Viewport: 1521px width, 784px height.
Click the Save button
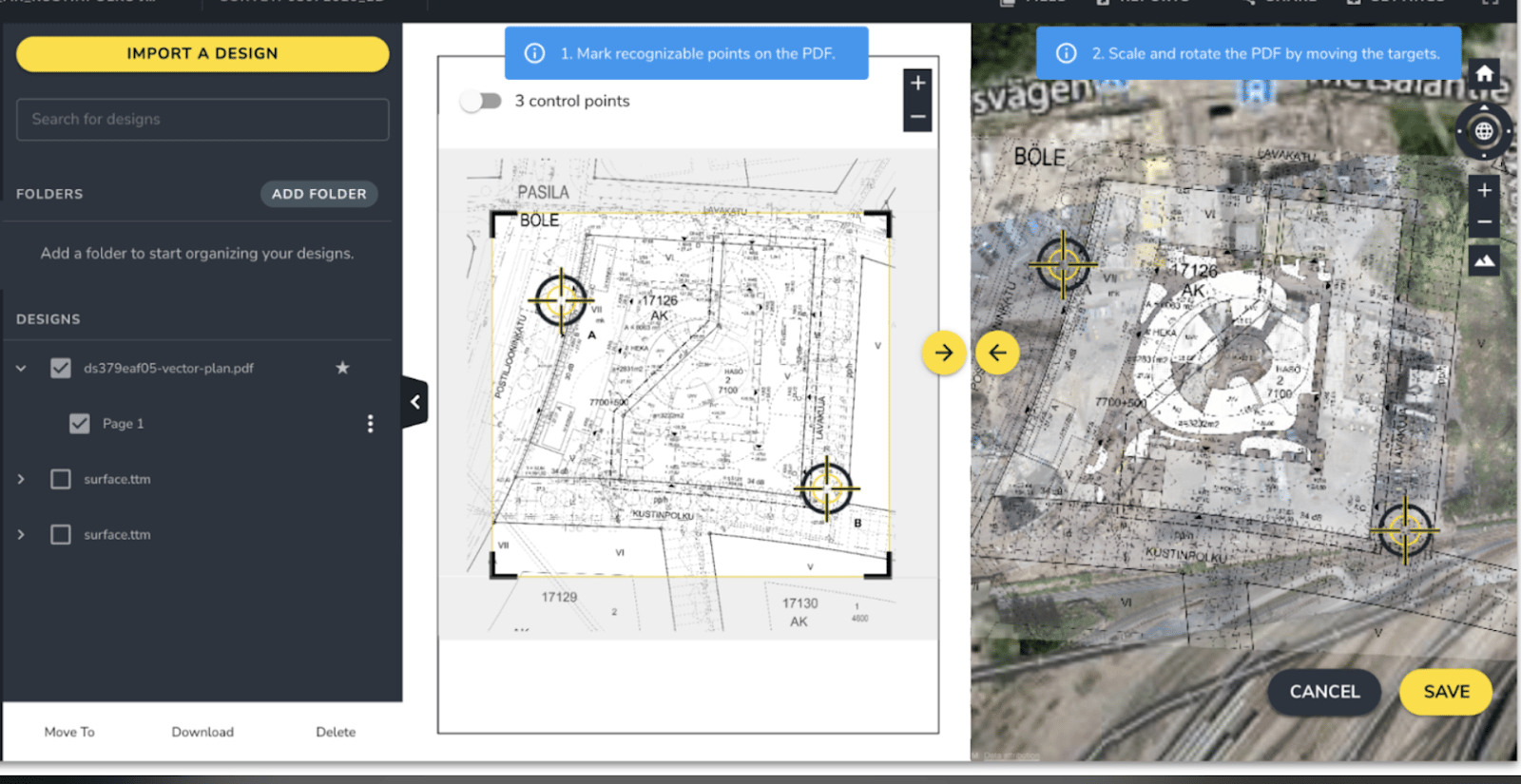pos(1445,692)
